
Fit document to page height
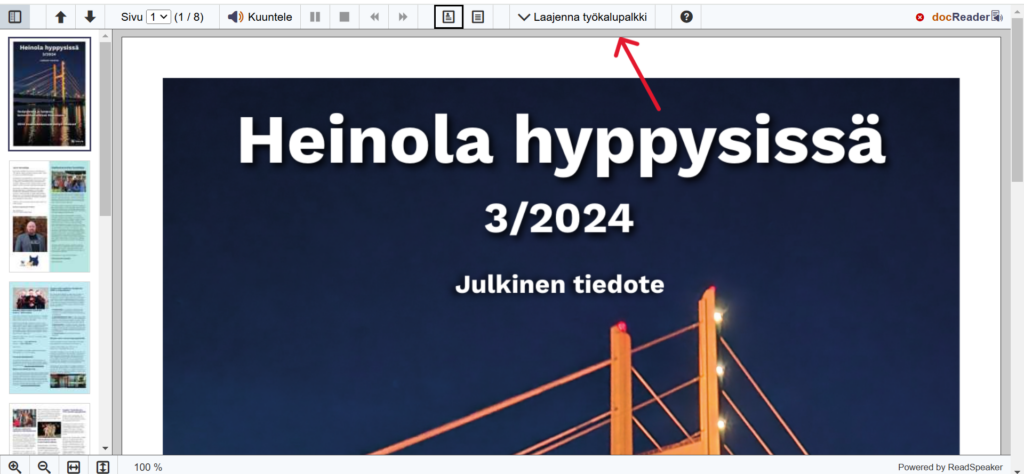[x=103, y=467]
